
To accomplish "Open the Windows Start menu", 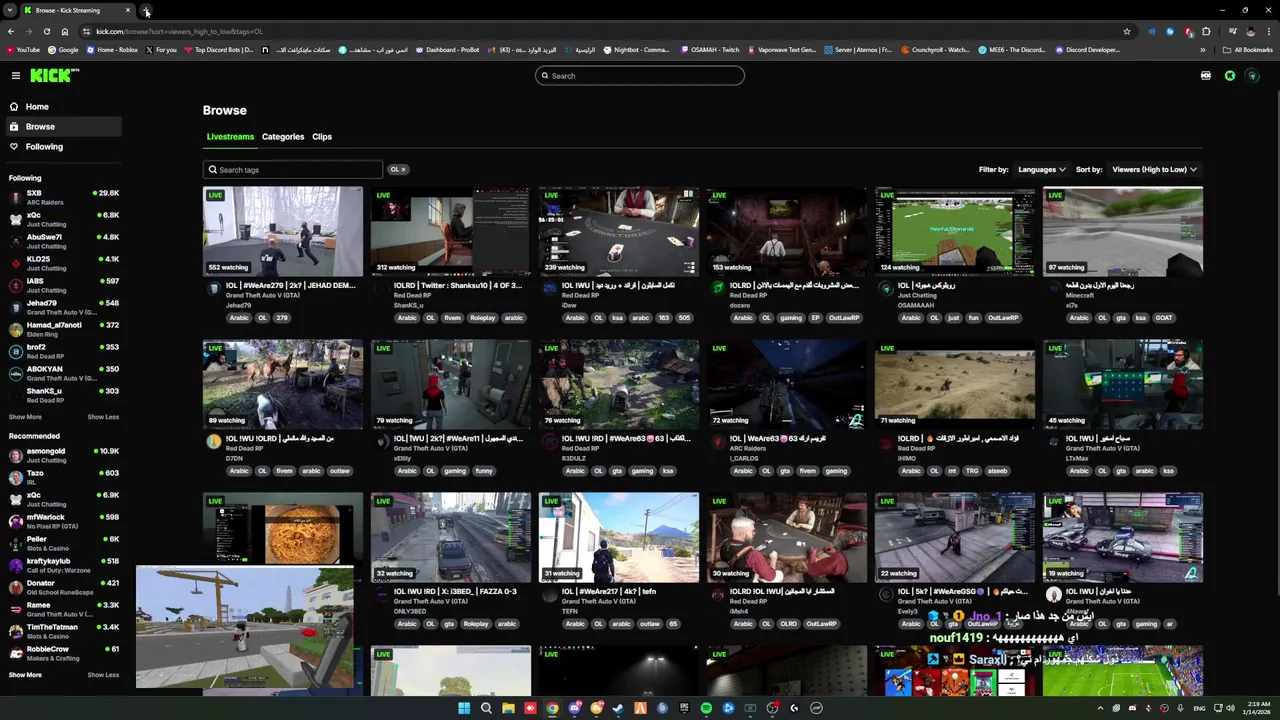I will pyautogui.click(x=464, y=708).
